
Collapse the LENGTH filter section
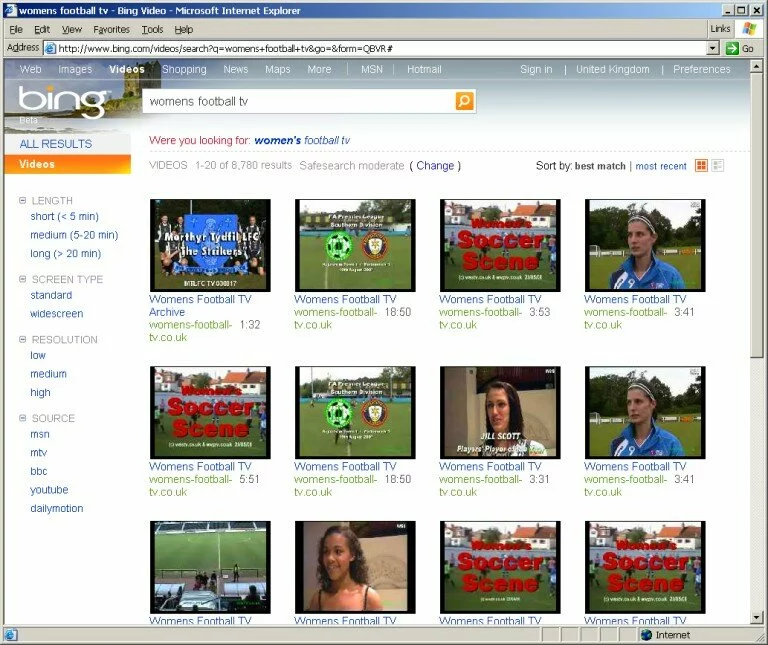(x=22, y=200)
